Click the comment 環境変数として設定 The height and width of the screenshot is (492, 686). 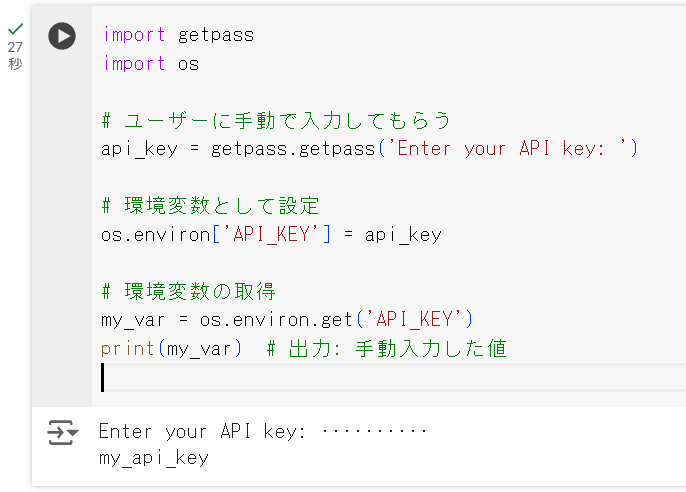pyautogui.click(x=210, y=206)
